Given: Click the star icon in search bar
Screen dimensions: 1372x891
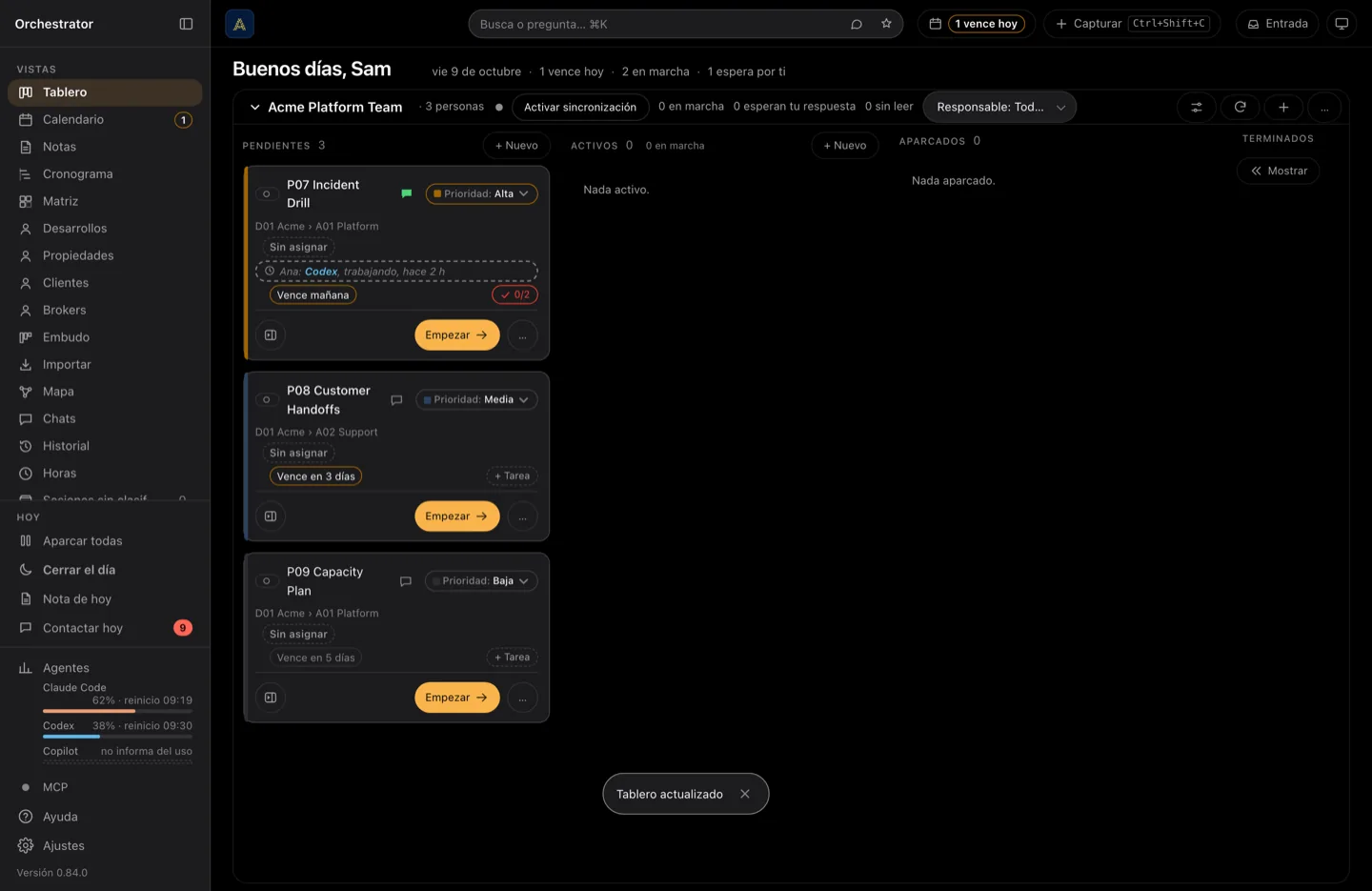Looking at the screenshot, I should [x=886, y=24].
